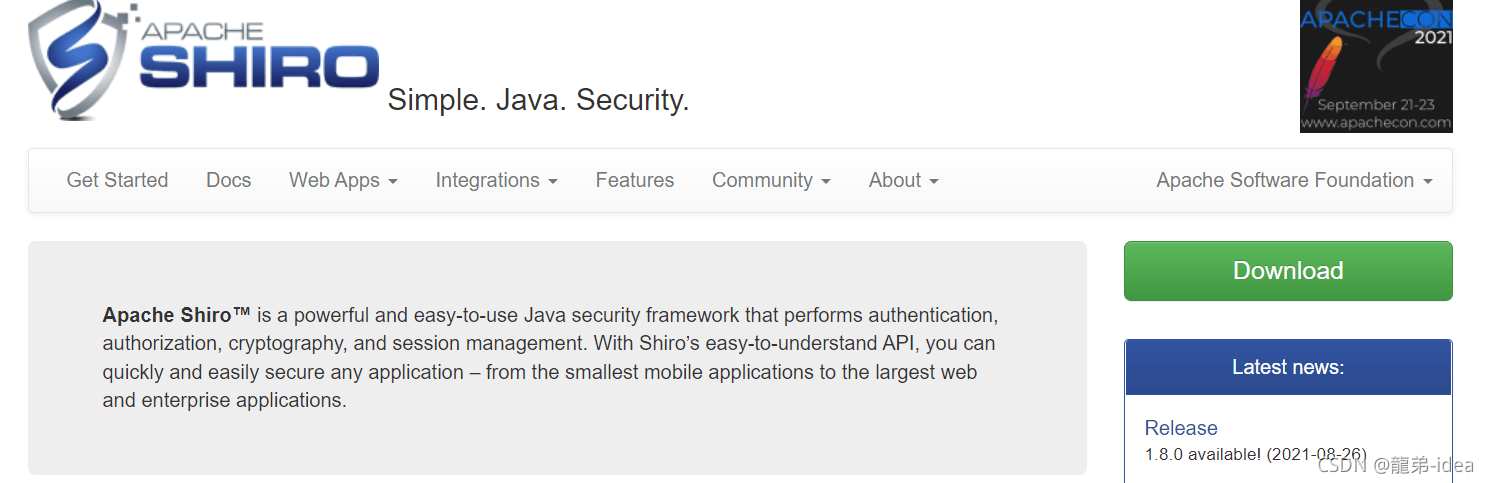Open the Apache Software Foundation dropdown

point(1294,180)
